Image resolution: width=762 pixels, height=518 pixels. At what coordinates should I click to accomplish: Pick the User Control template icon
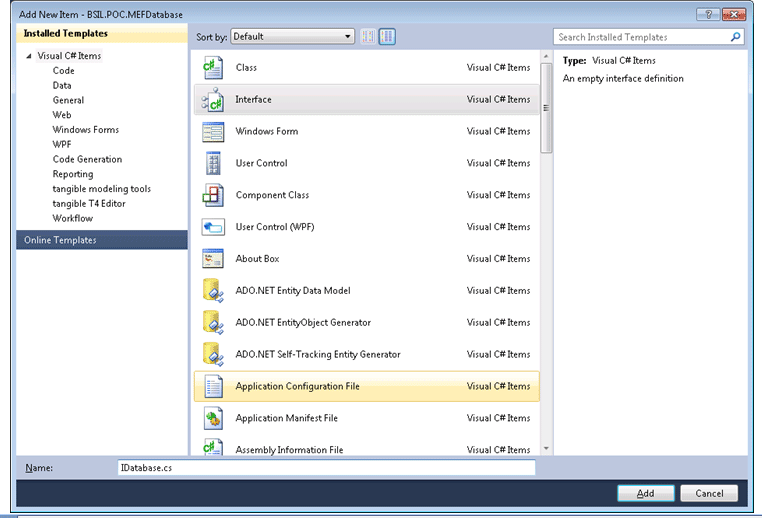pos(213,163)
